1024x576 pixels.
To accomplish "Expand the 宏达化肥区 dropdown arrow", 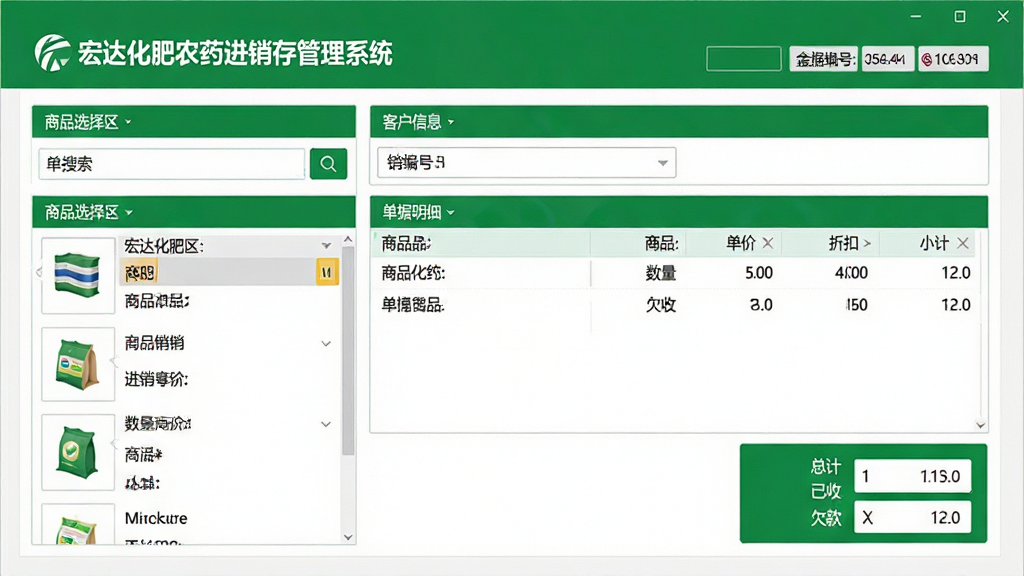I will point(326,246).
